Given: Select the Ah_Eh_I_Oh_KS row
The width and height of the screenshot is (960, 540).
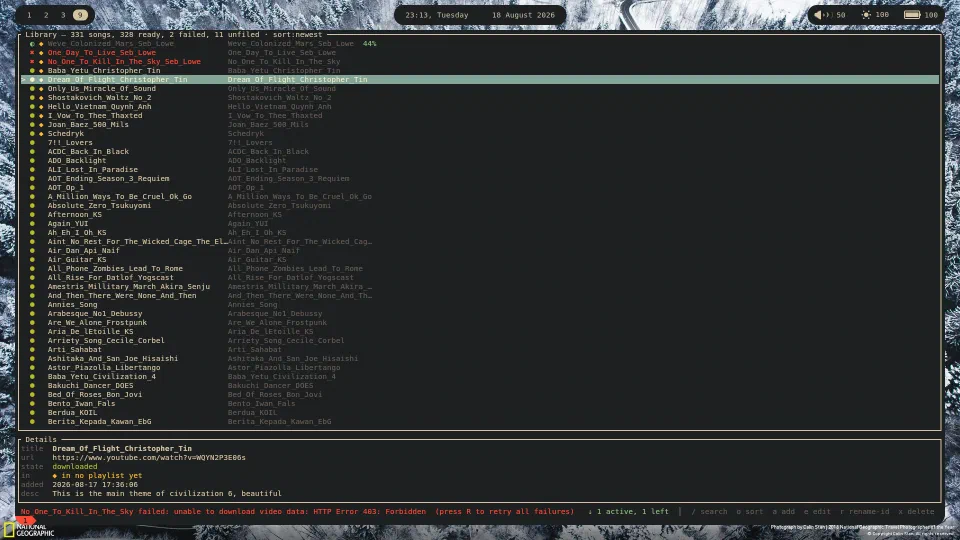Looking at the screenshot, I should click(x=480, y=233).
